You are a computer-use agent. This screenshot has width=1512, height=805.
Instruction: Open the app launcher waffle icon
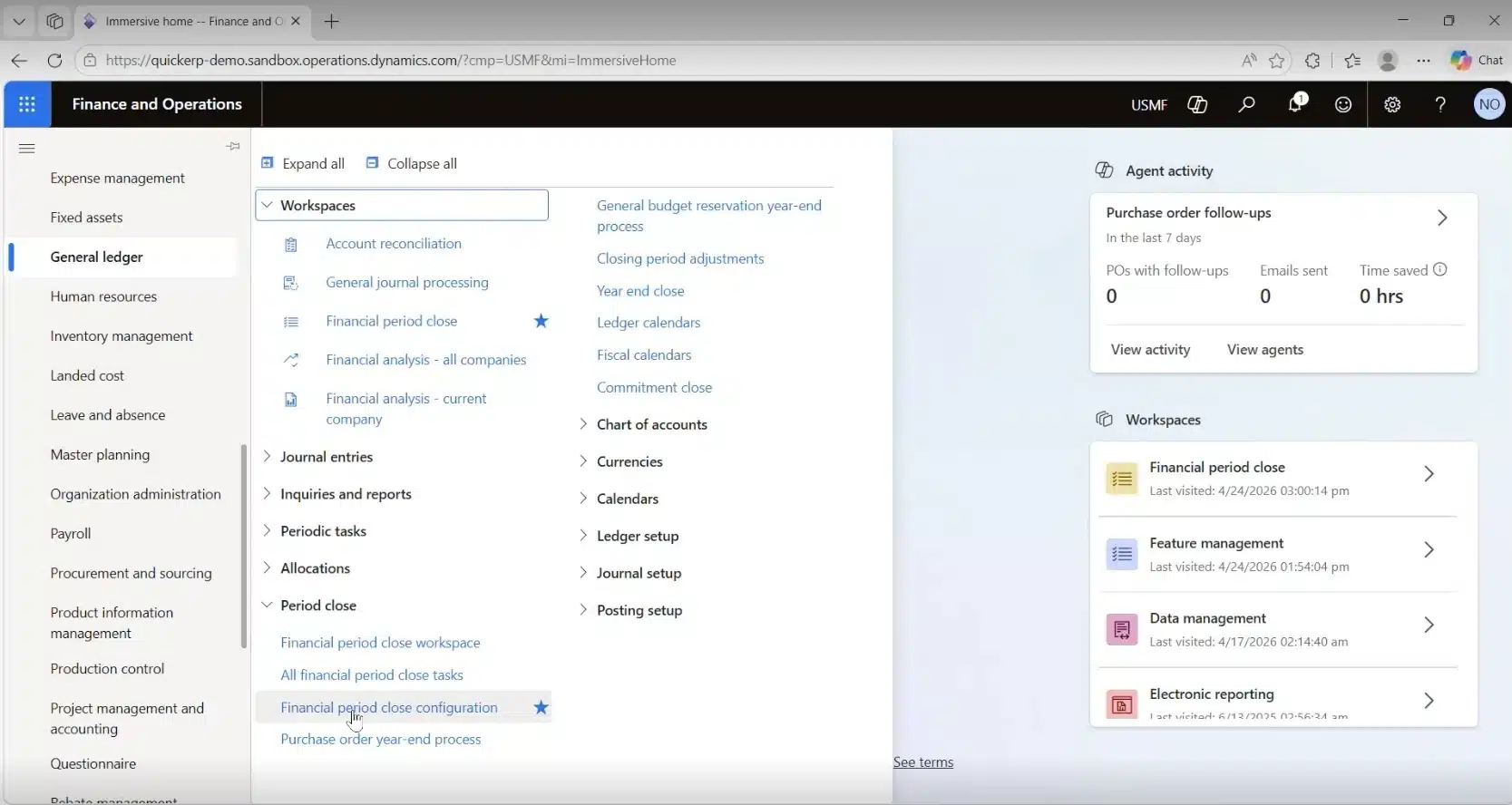click(x=27, y=104)
